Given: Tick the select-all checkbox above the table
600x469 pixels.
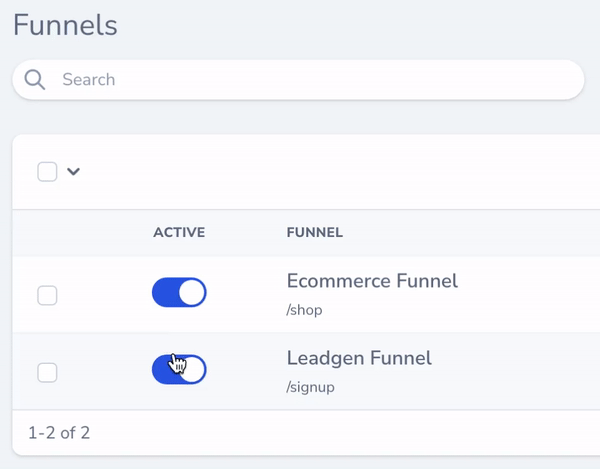Looking at the screenshot, I should click(47, 172).
